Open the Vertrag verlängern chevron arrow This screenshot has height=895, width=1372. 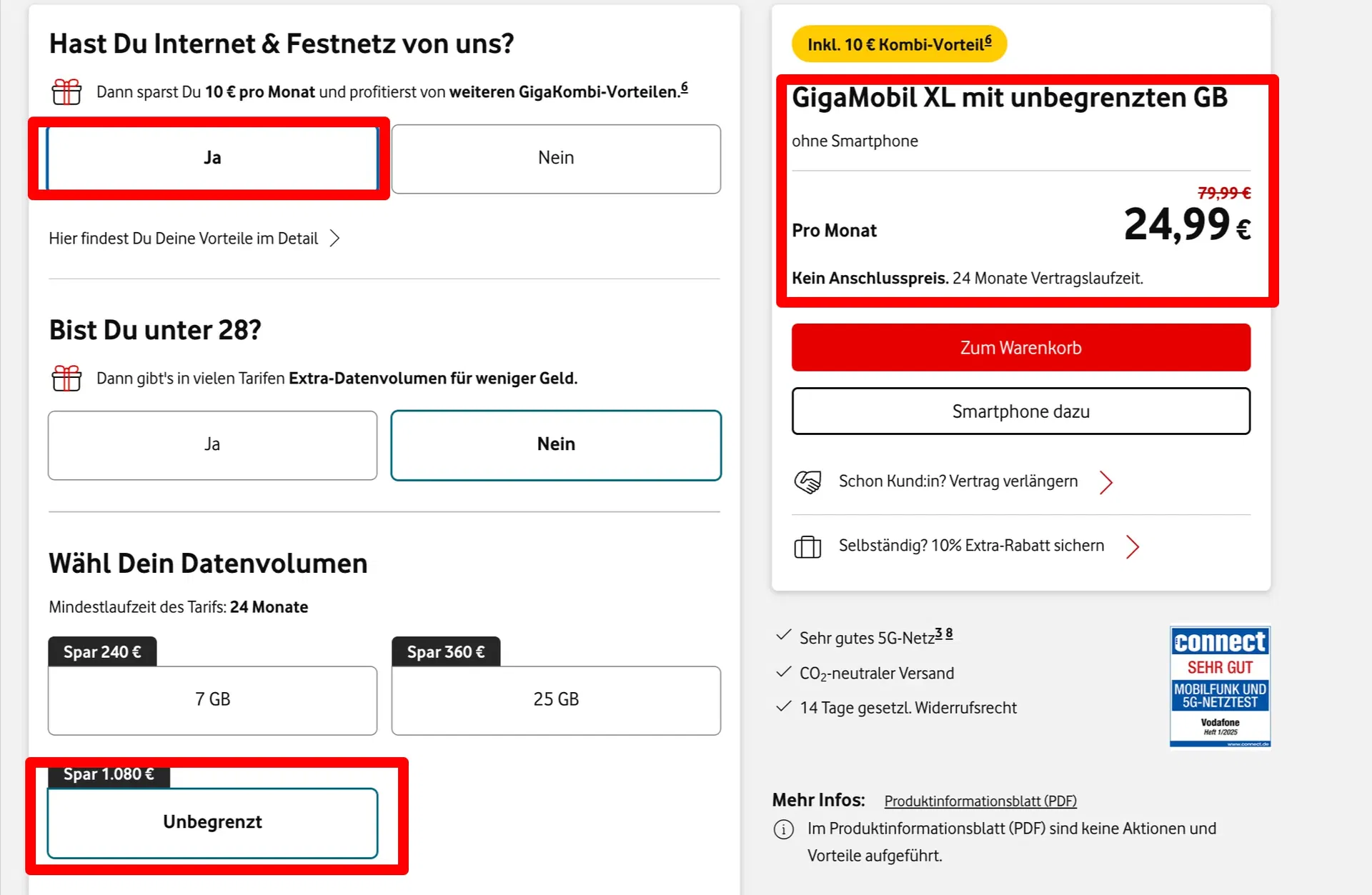tap(1105, 482)
